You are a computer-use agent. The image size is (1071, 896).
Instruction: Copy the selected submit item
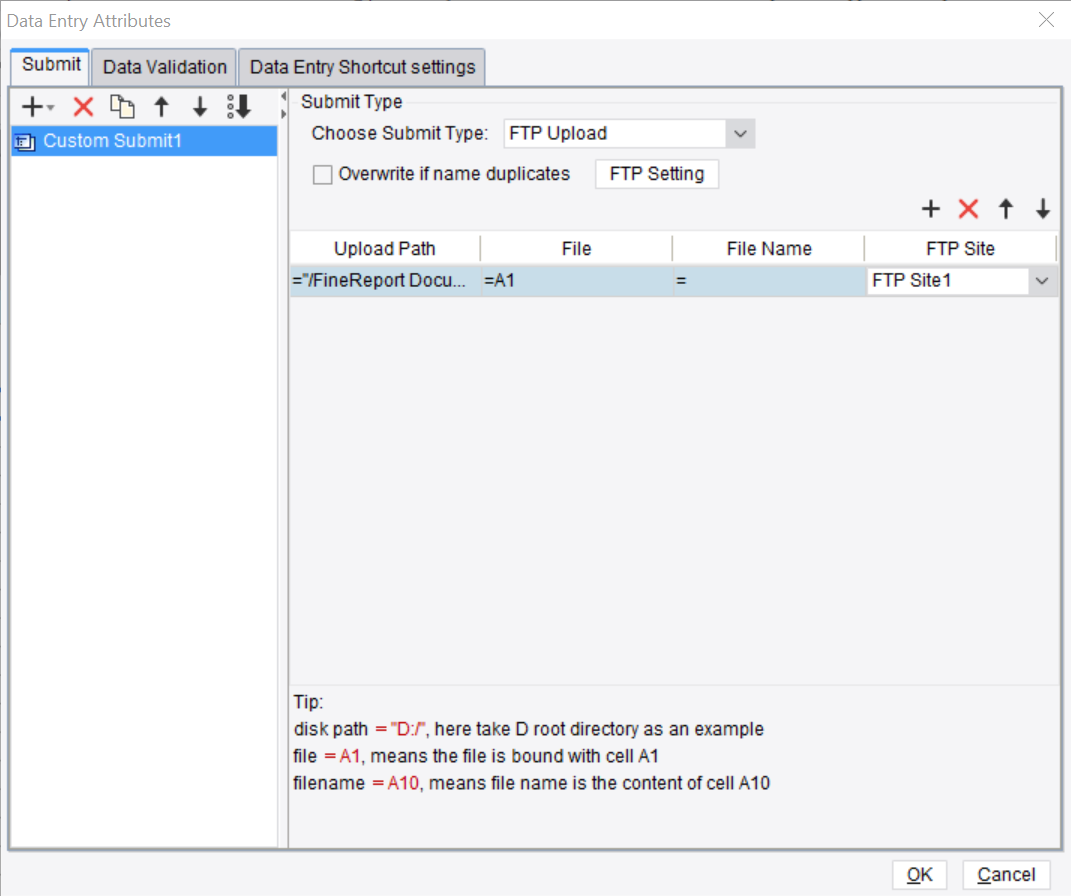pyautogui.click(x=122, y=107)
